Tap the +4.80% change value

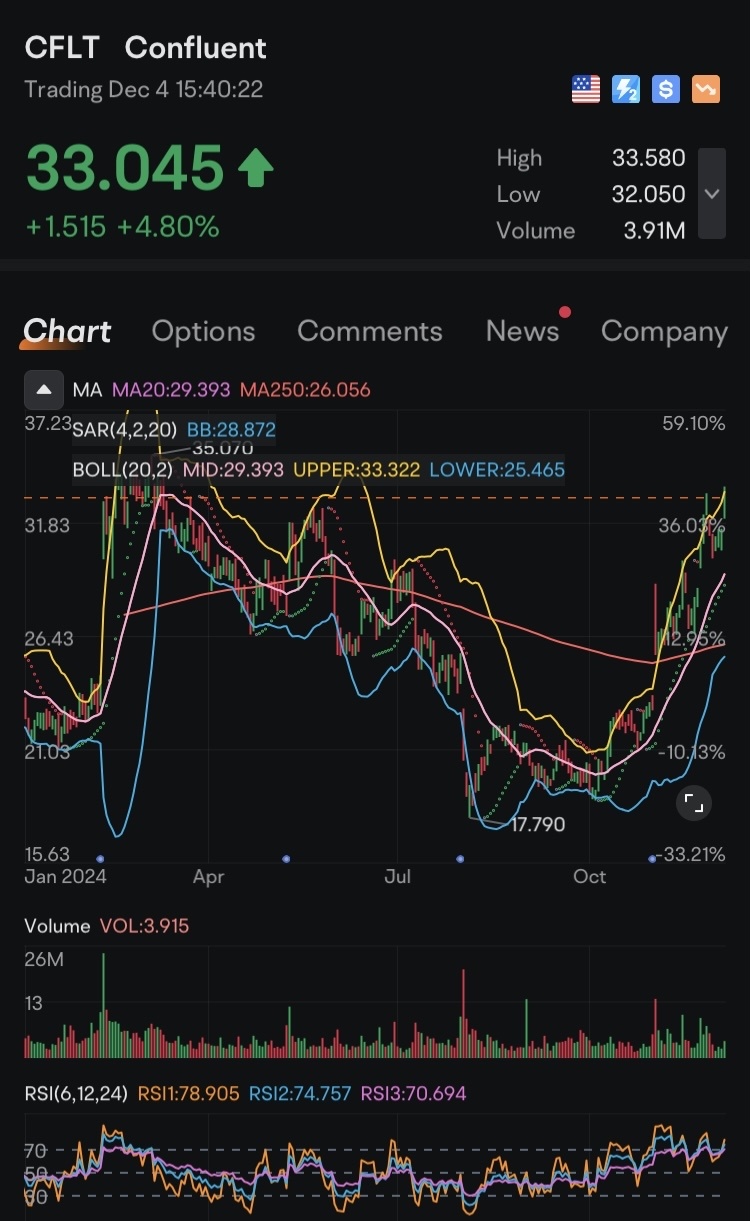[168, 227]
